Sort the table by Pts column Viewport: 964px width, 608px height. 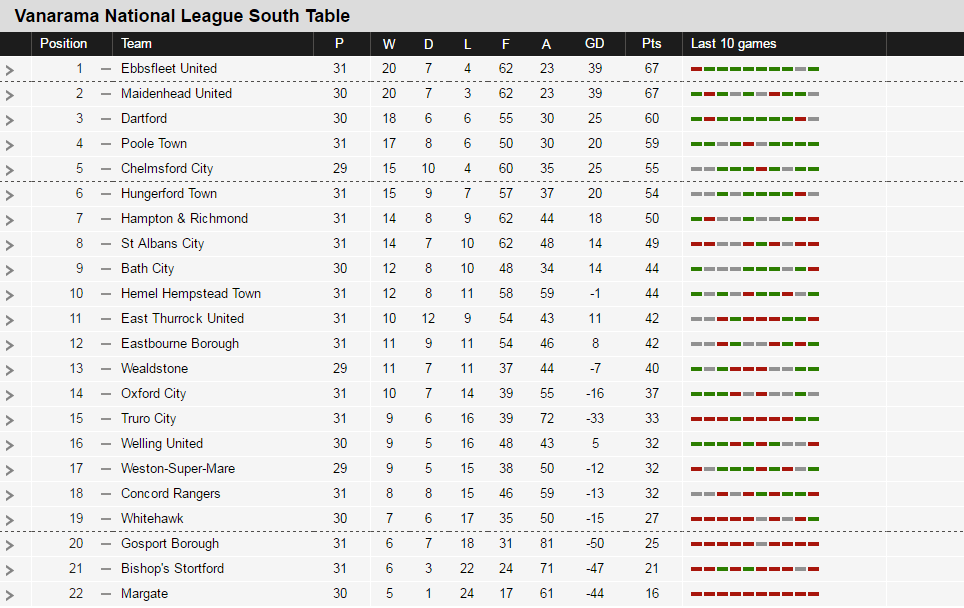tap(652, 44)
